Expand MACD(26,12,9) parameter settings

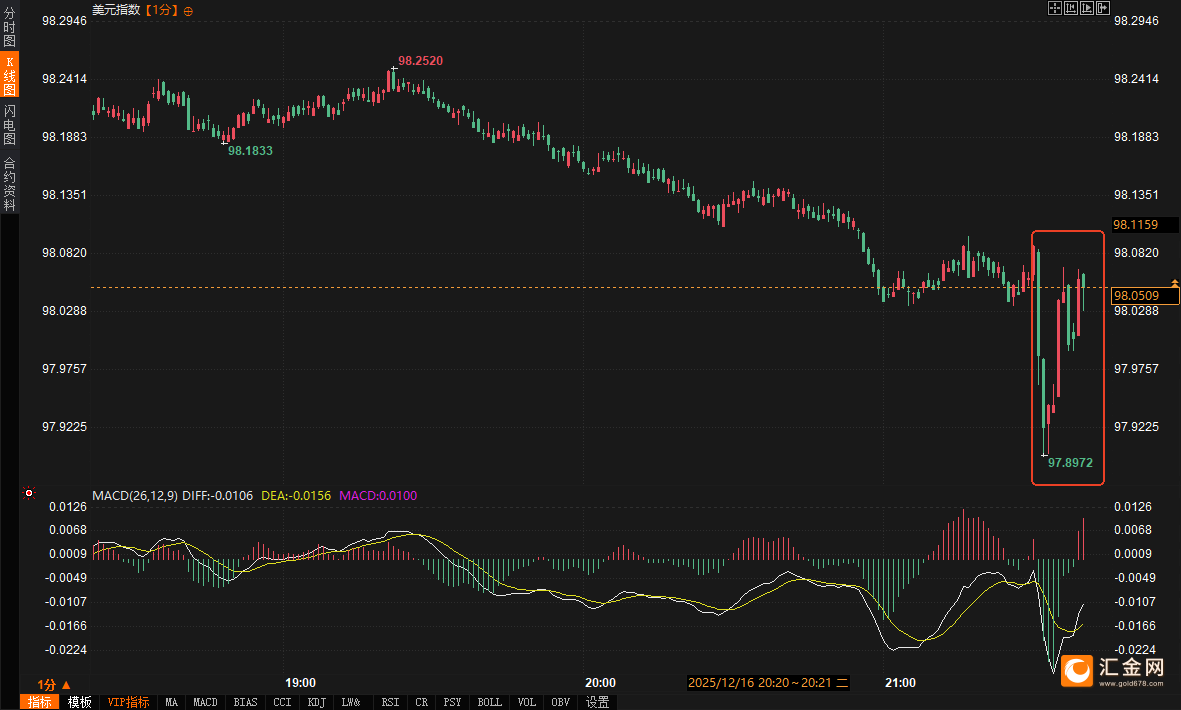(x=134, y=495)
